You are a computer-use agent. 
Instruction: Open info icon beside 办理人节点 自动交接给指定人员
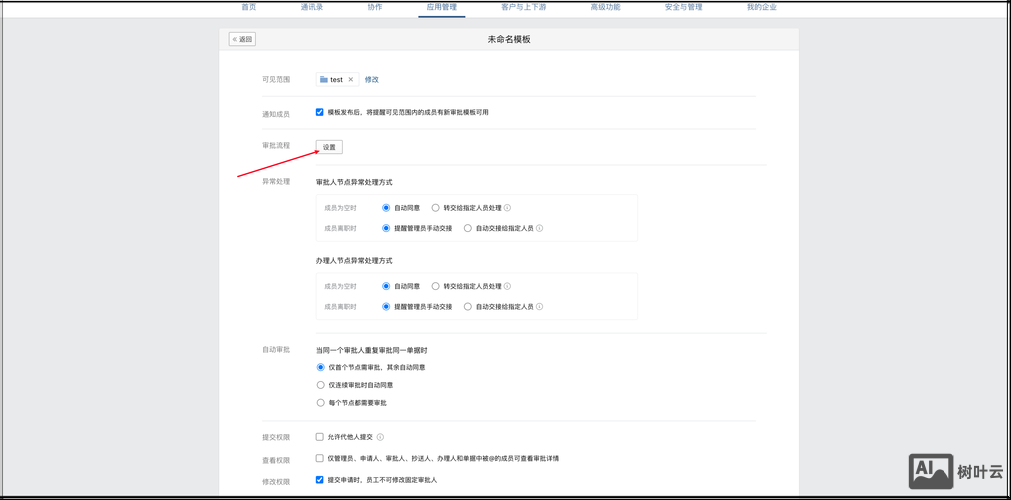pyautogui.click(x=540, y=306)
